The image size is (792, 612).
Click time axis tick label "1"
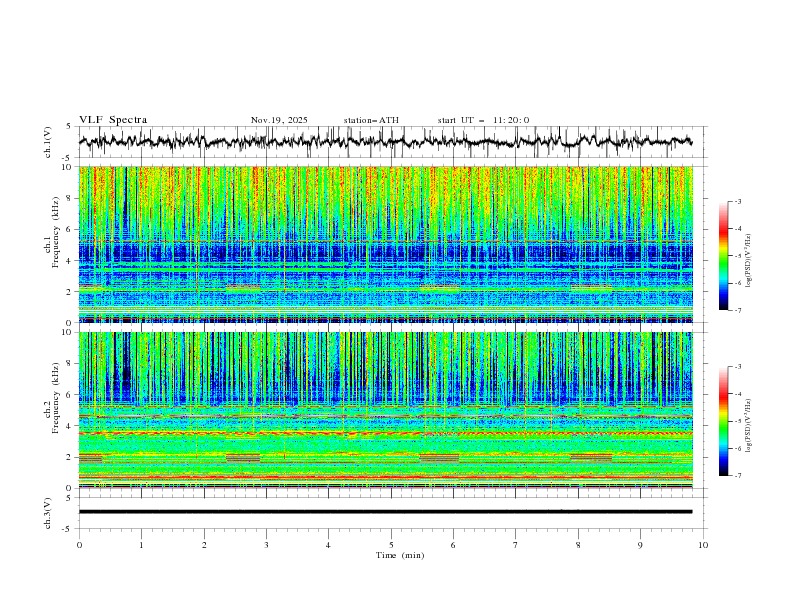click(141, 545)
